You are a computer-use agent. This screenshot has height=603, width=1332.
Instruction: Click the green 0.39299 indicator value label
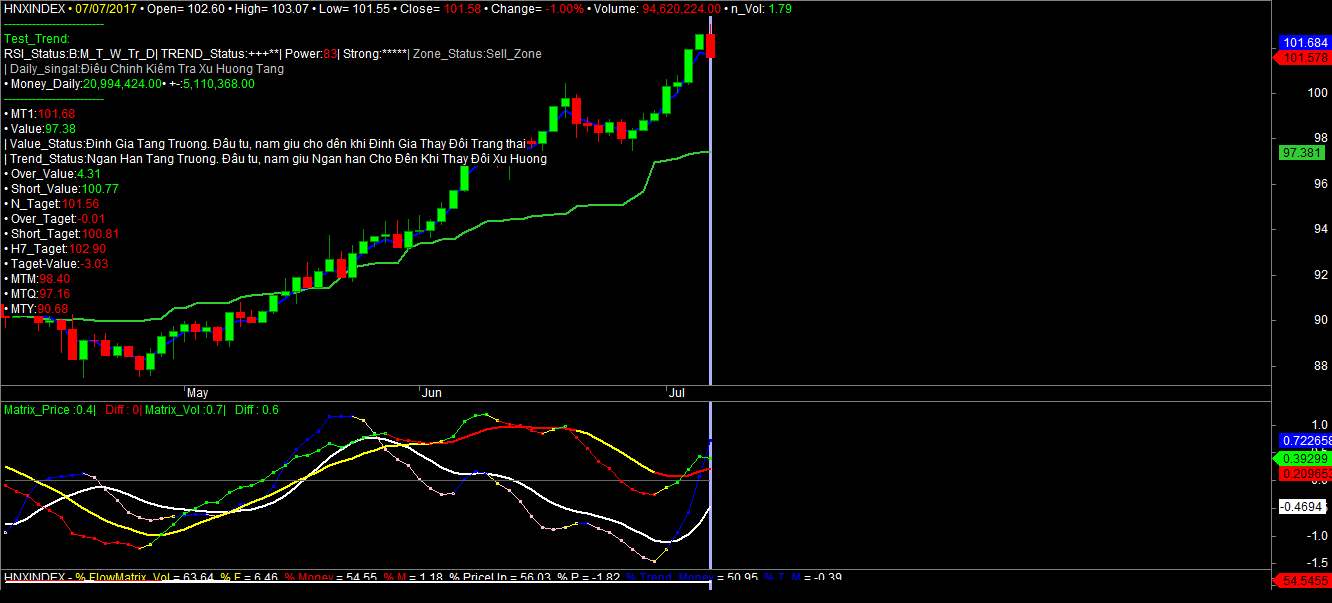(x=1304, y=458)
